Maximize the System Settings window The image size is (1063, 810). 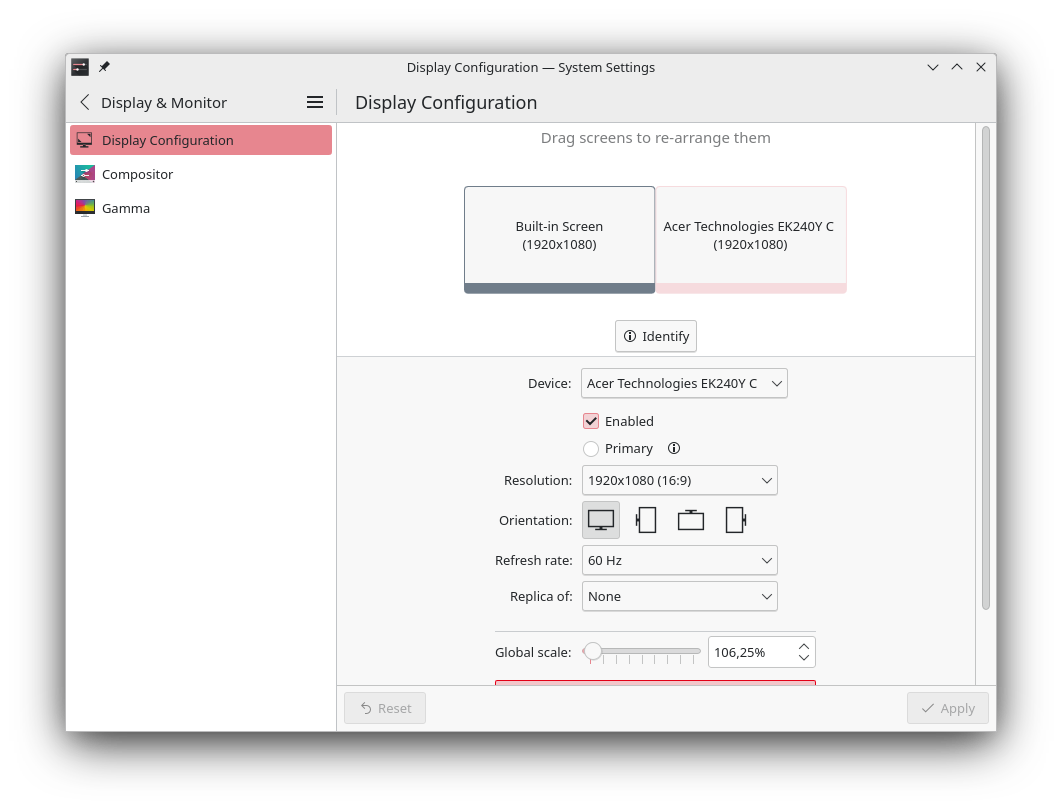957,67
